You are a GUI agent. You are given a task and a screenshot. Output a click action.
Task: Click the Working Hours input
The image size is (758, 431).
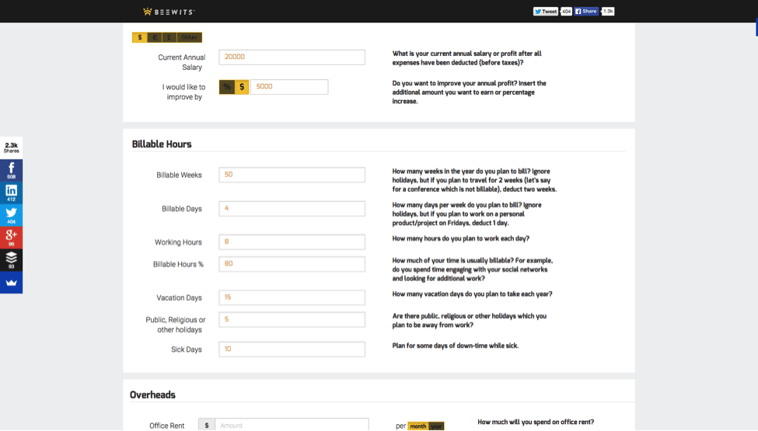[x=292, y=242]
